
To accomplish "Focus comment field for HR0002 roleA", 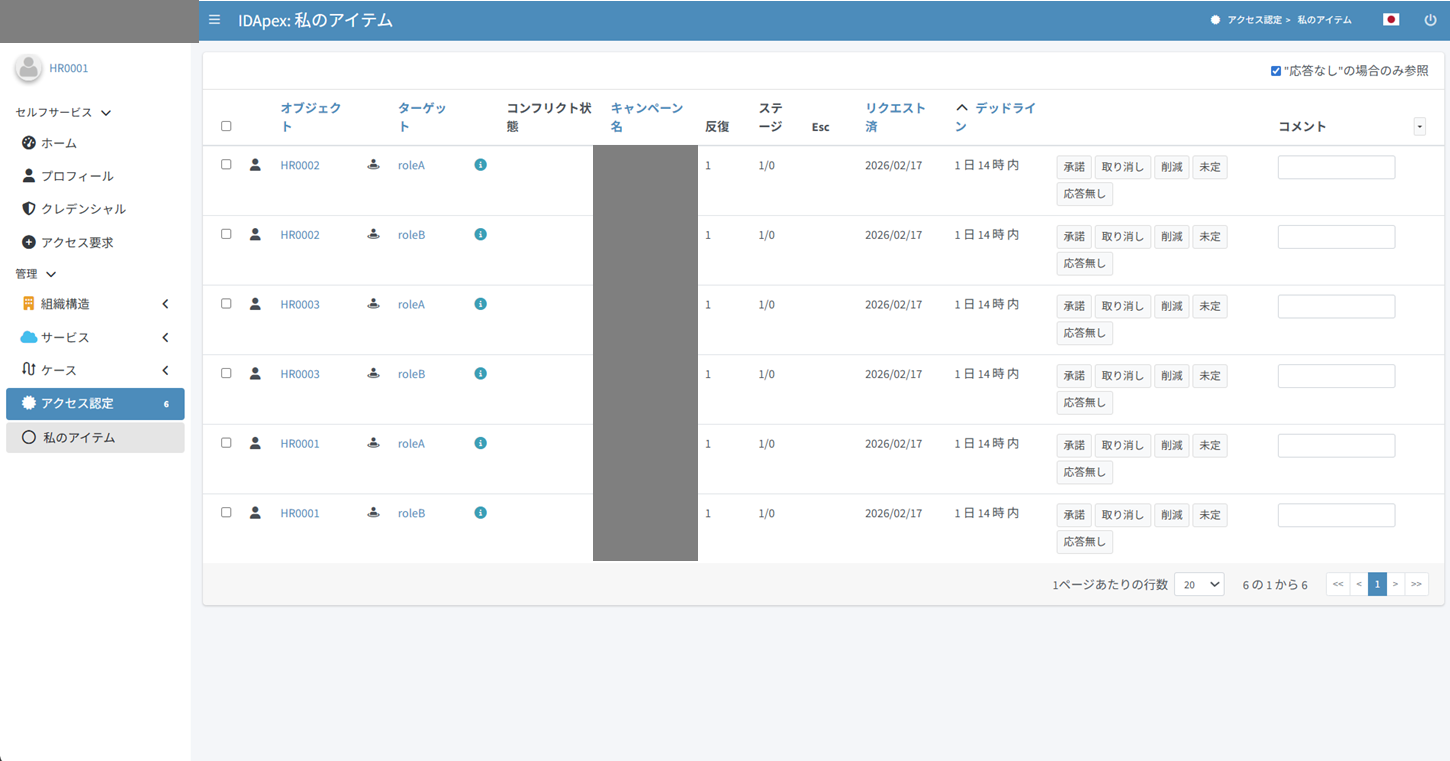I will coord(1336,167).
